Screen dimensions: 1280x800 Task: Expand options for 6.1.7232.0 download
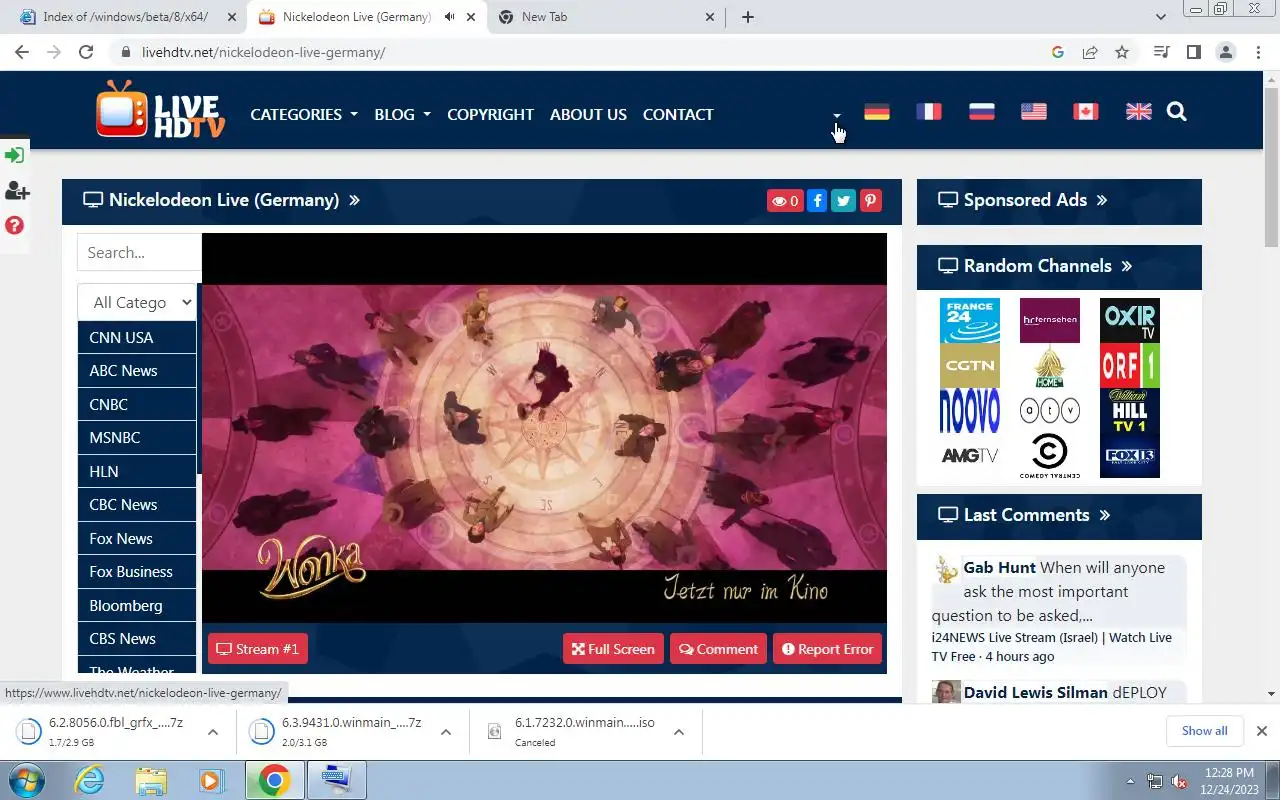679,732
